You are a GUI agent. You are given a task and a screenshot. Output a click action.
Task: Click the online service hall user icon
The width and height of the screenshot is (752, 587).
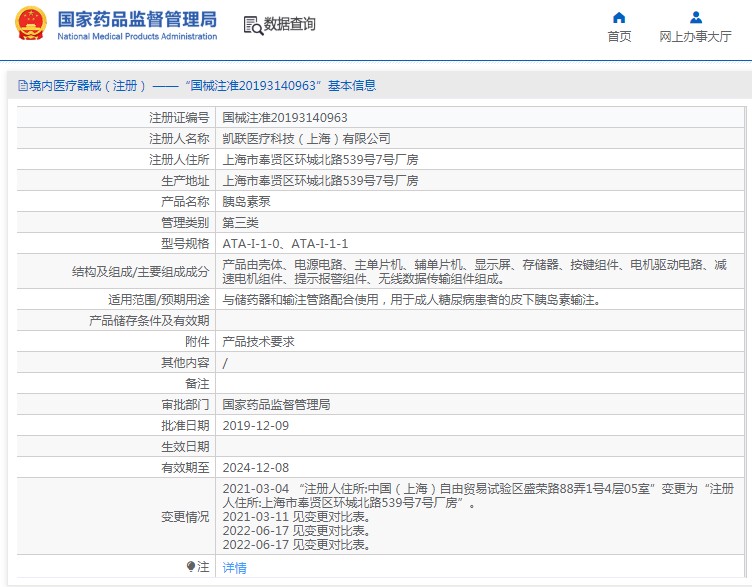pos(696,18)
